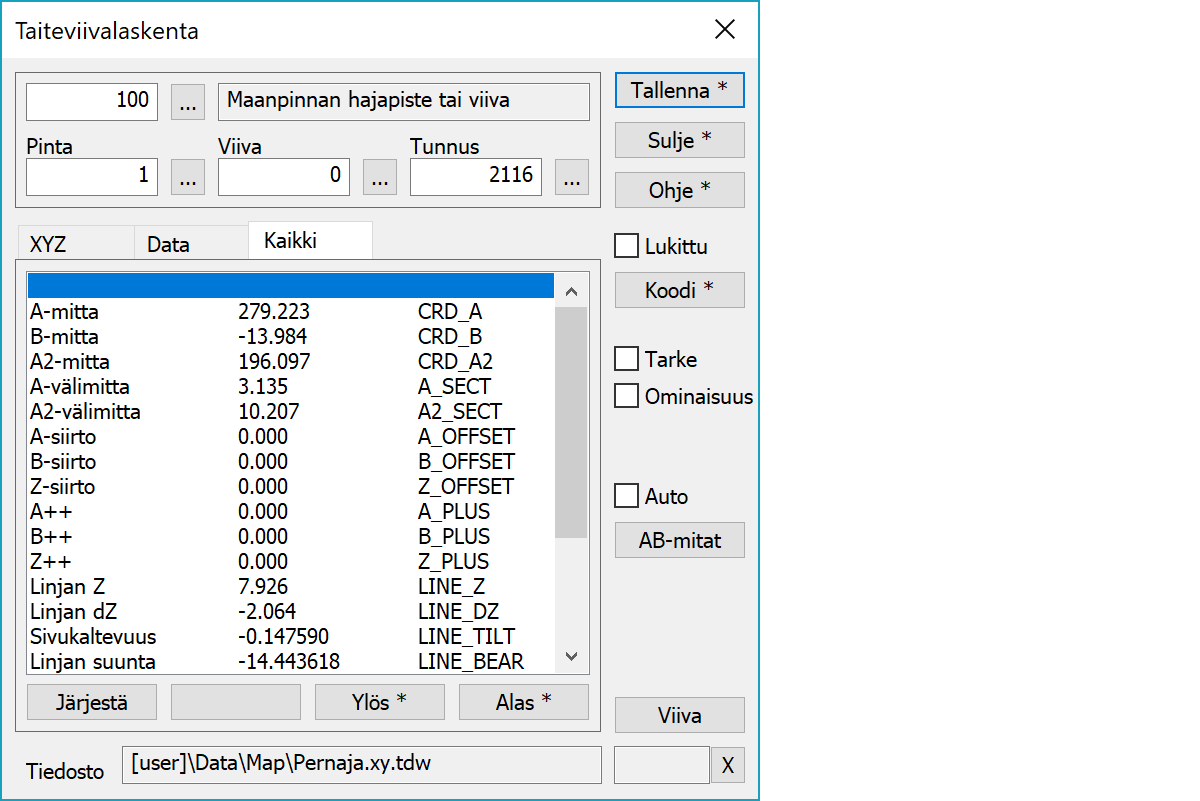The image size is (1200, 801).
Task: Switch to the XYZ tab
Action: pyautogui.click(x=50, y=244)
